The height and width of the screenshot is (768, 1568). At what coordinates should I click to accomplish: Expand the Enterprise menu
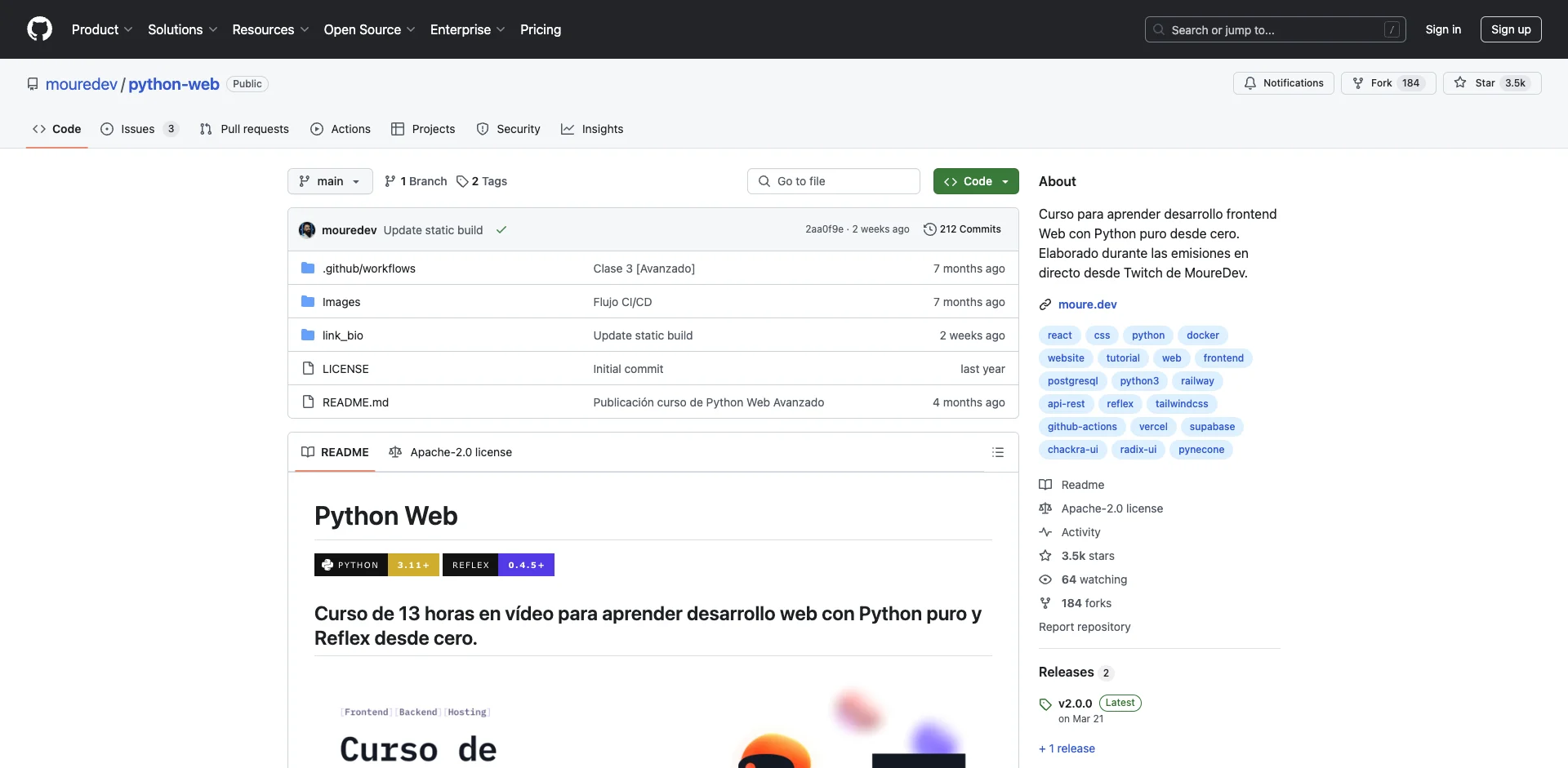(x=467, y=29)
